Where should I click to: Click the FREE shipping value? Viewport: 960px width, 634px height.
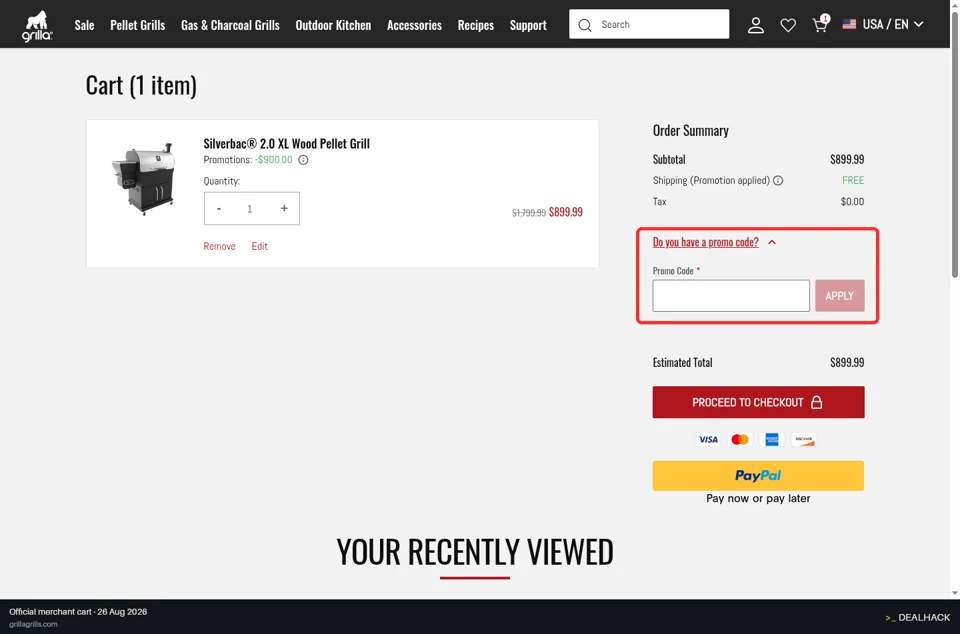click(853, 181)
